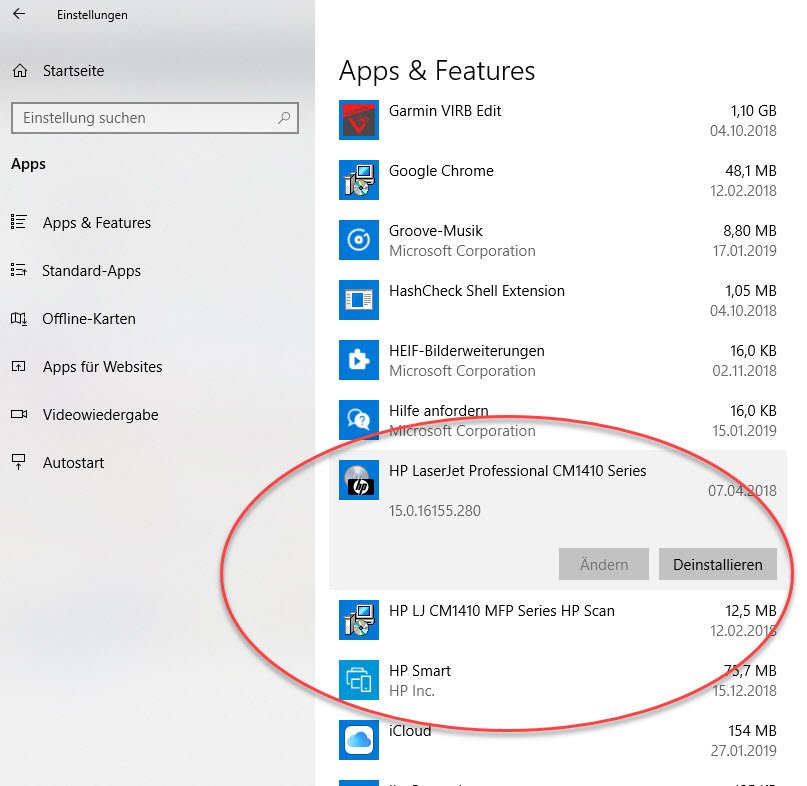Click Einstellungen window title

click(92, 15)
